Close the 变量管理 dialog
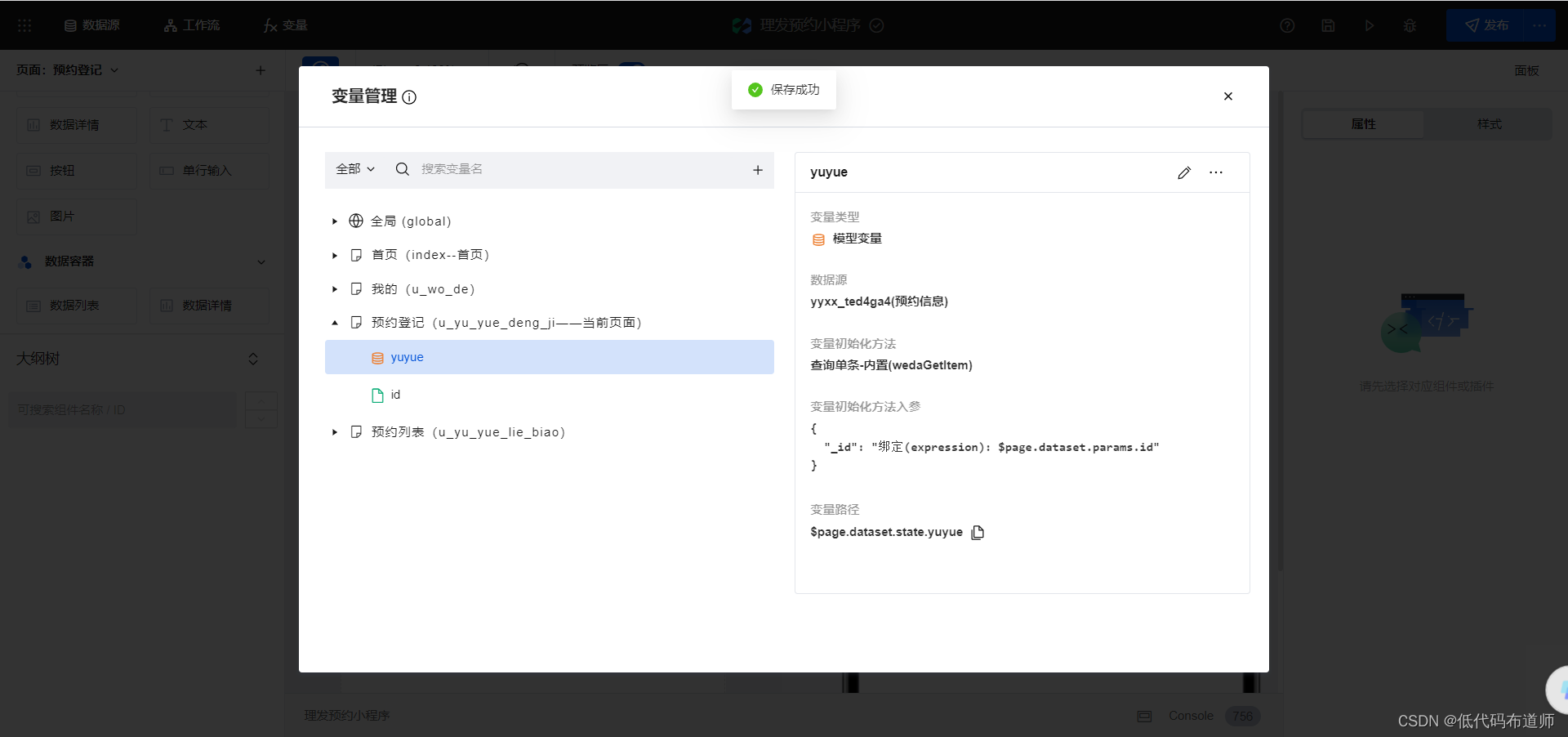 (x=1228, y=96)
